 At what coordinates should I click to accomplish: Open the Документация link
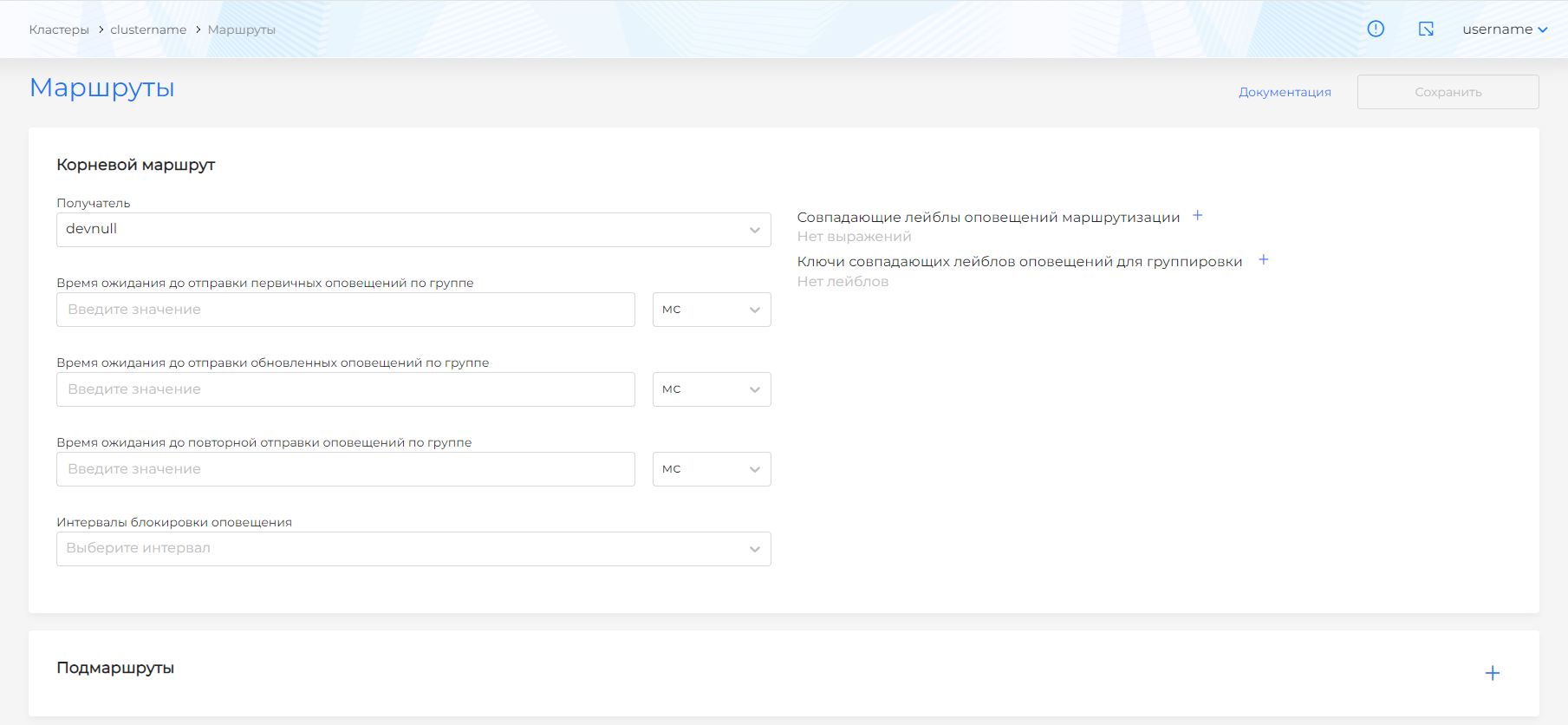pyautogui.click(x=1284, y=92)
